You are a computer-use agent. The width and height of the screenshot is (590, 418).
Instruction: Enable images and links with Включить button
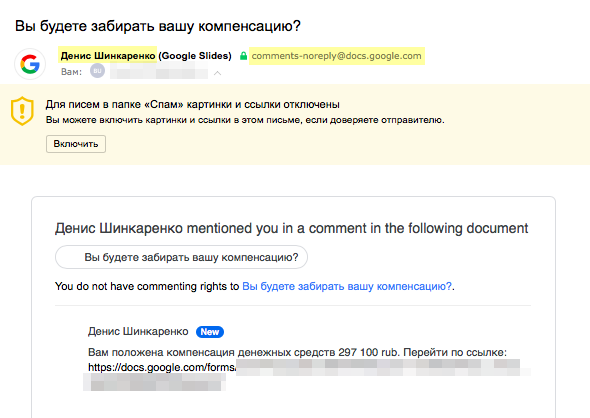click(x=76, y=144)
